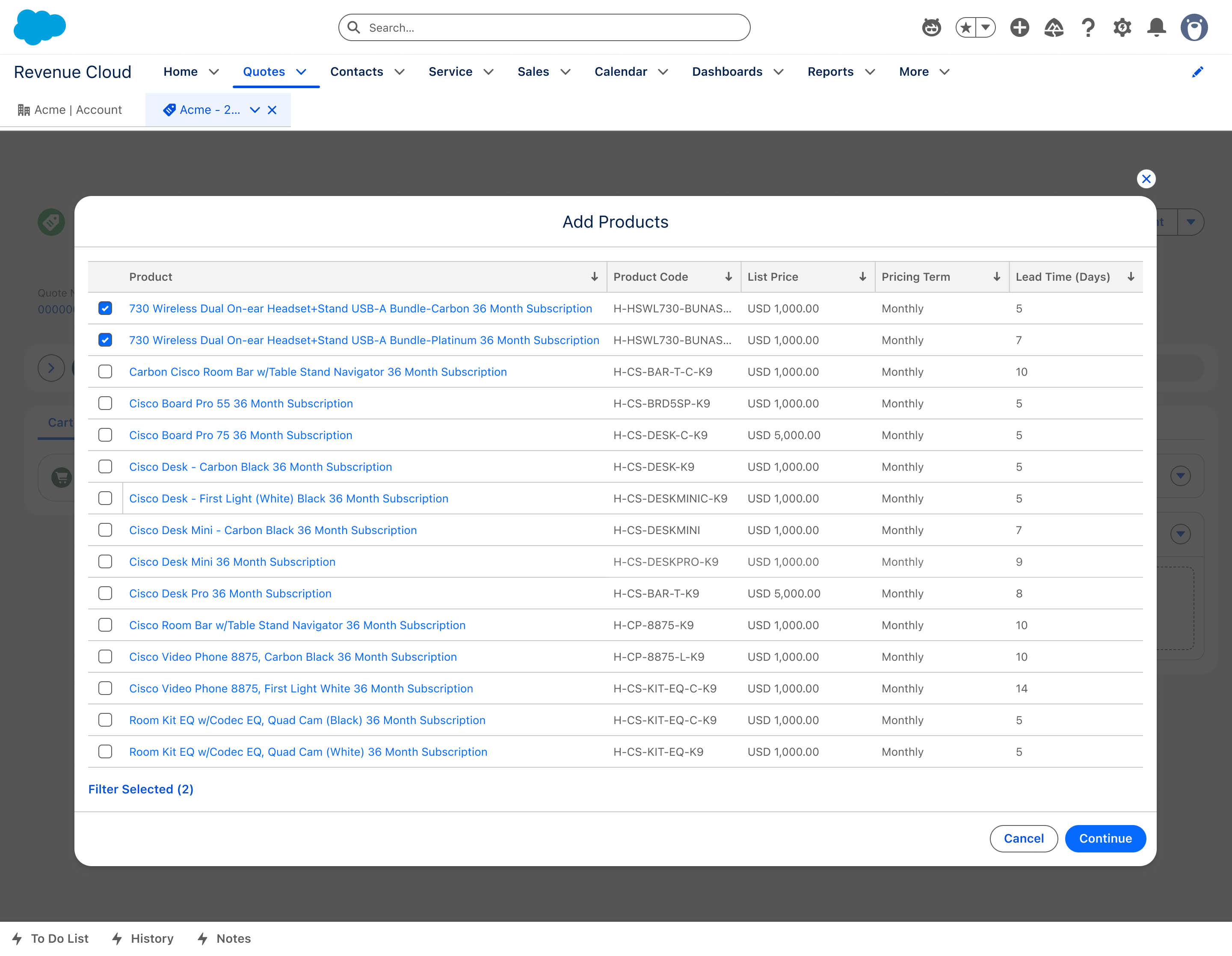Open the Dashboards navigation item
The width and height of the screenshot is (1232, 956).
coord(726,71)
